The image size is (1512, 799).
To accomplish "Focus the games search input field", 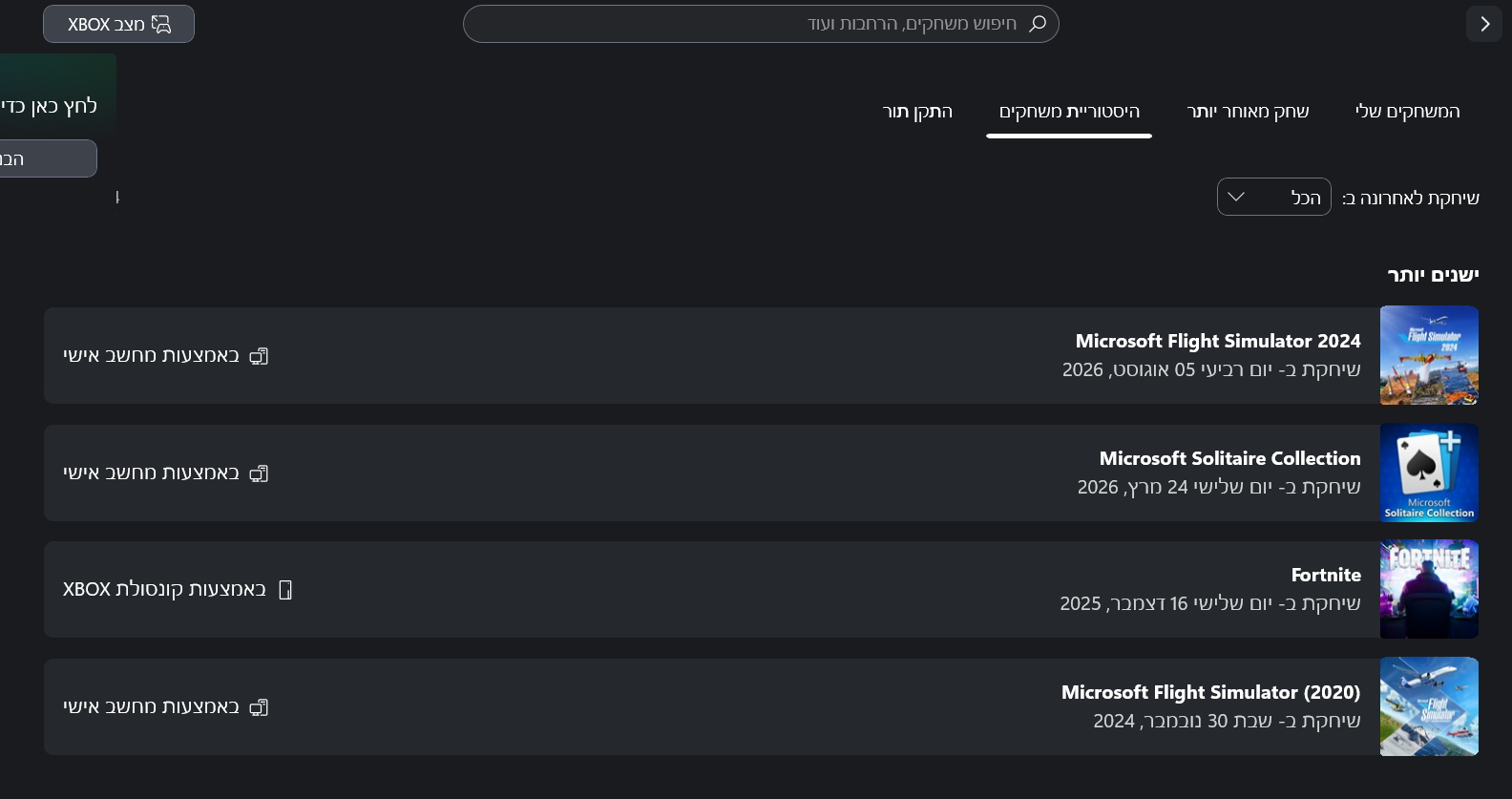I will (761, 24).
